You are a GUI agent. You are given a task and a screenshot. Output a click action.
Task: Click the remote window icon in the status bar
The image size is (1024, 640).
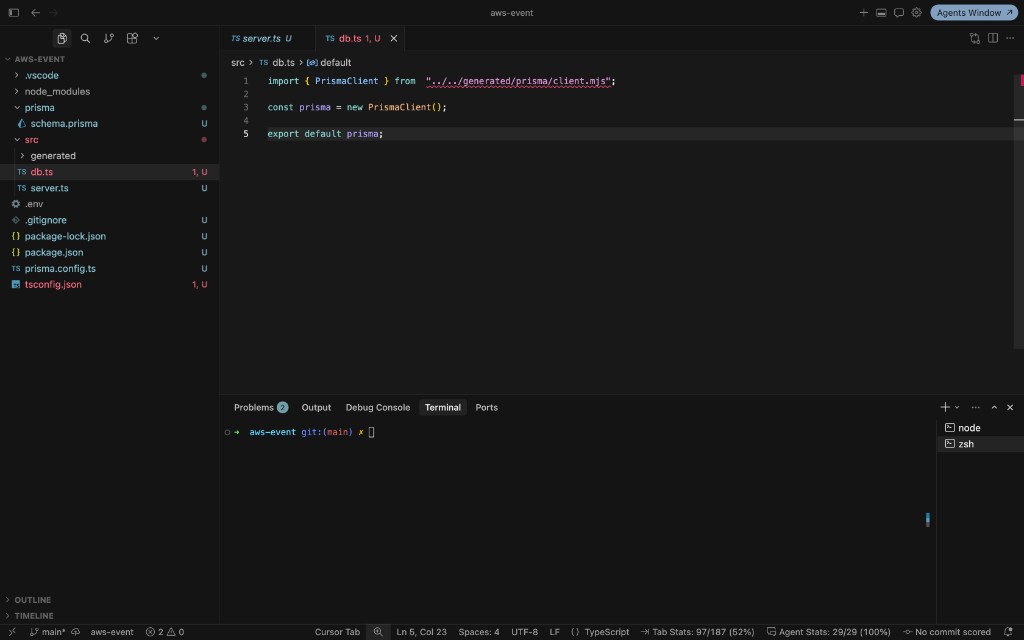click(x=12, y=632)
